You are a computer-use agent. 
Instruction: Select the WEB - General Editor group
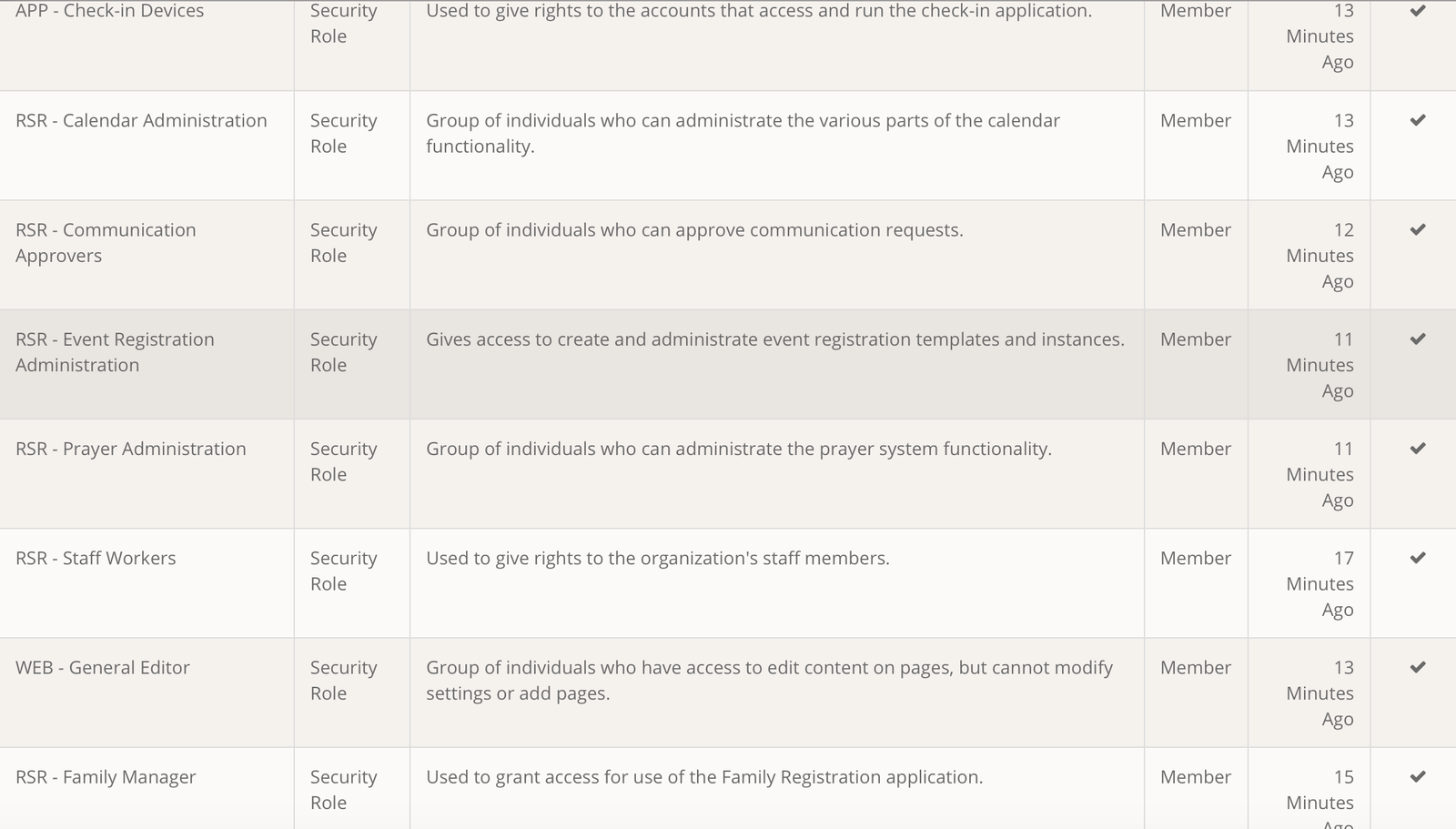point(103,668)
